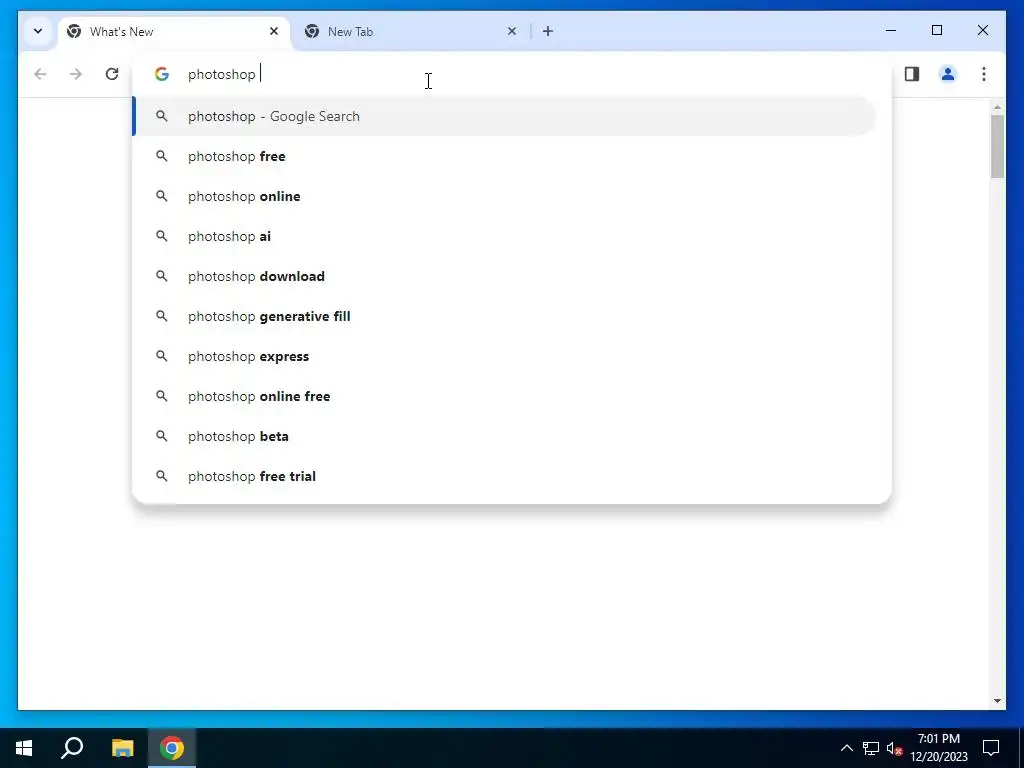Open taskbar clock showing 7:01 PM
Viewport: 1024px width, 768px height.
pyautogui.click(x=939, y=748)
